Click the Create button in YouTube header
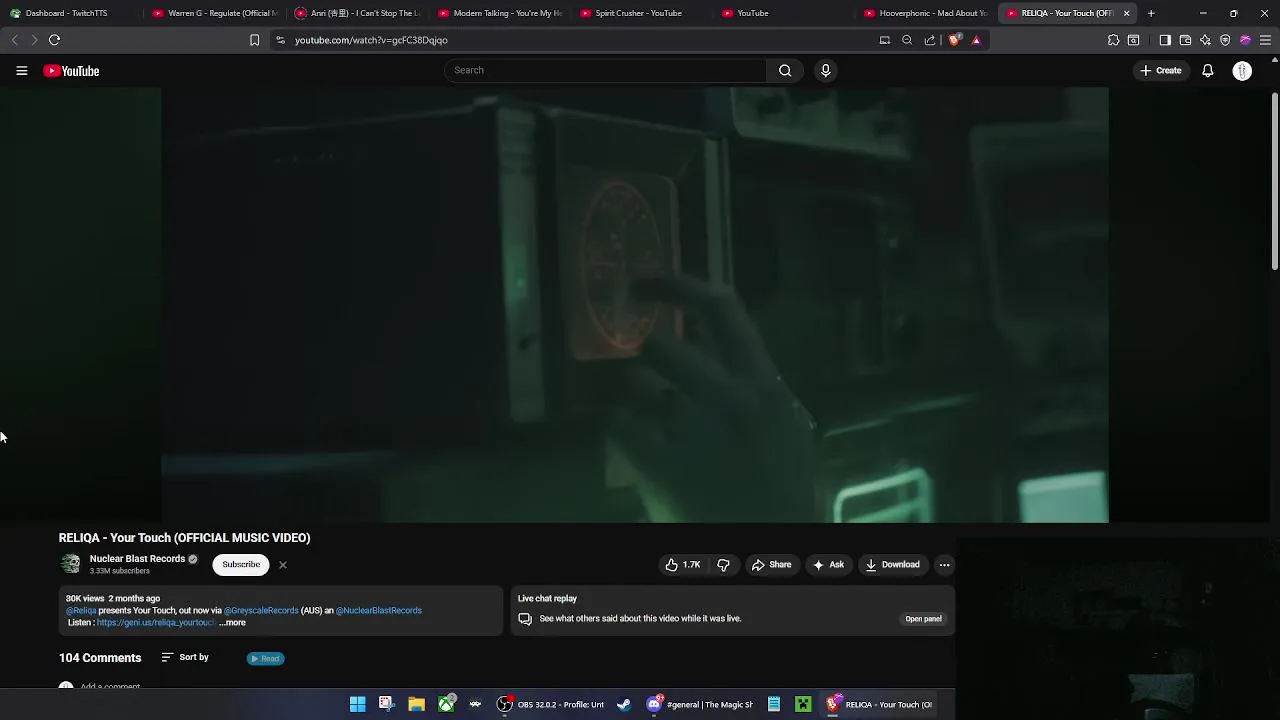 pyautogui.click(x=1160, y=71)
